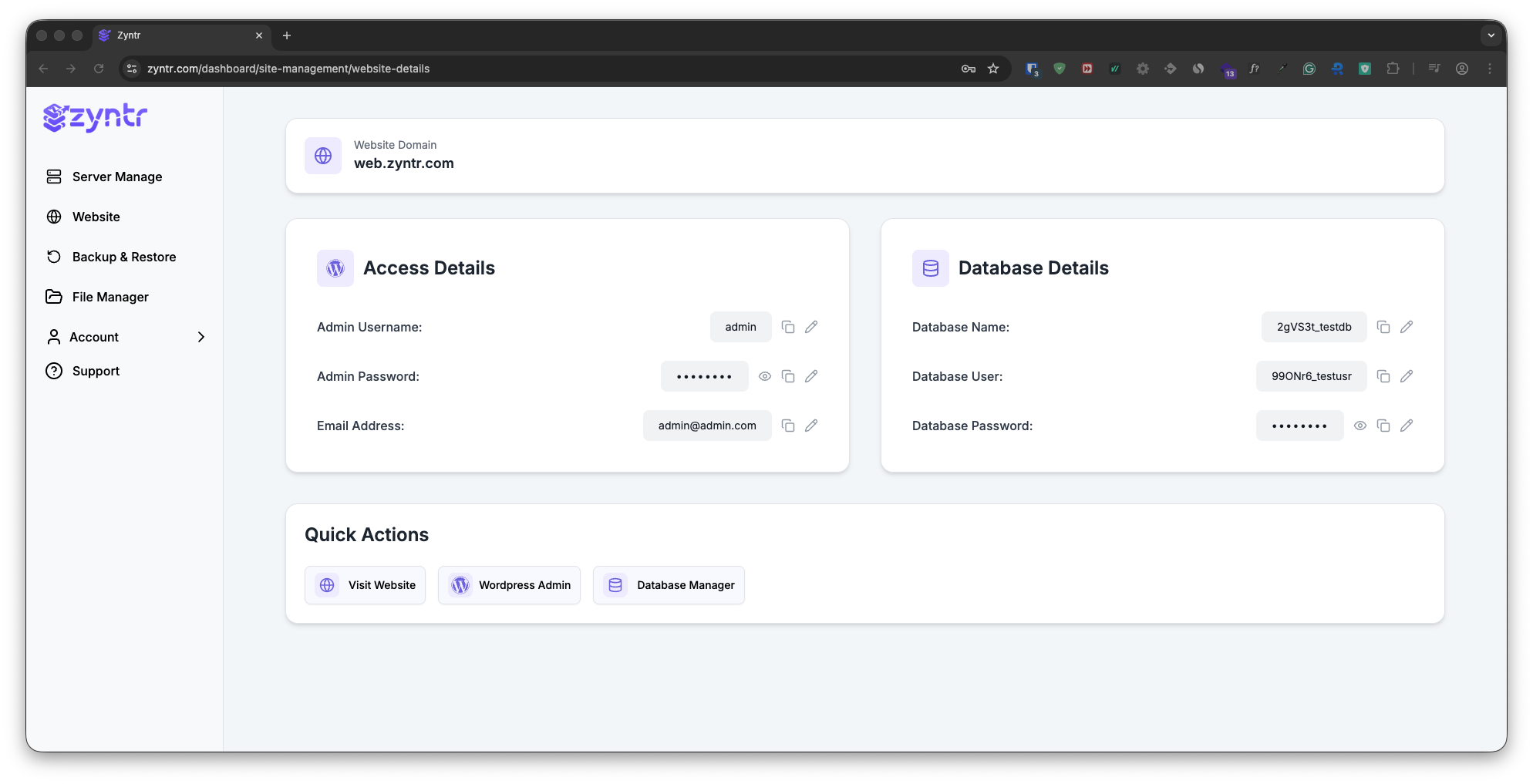
Task: Edit the Email Address field
Action: 811,426
